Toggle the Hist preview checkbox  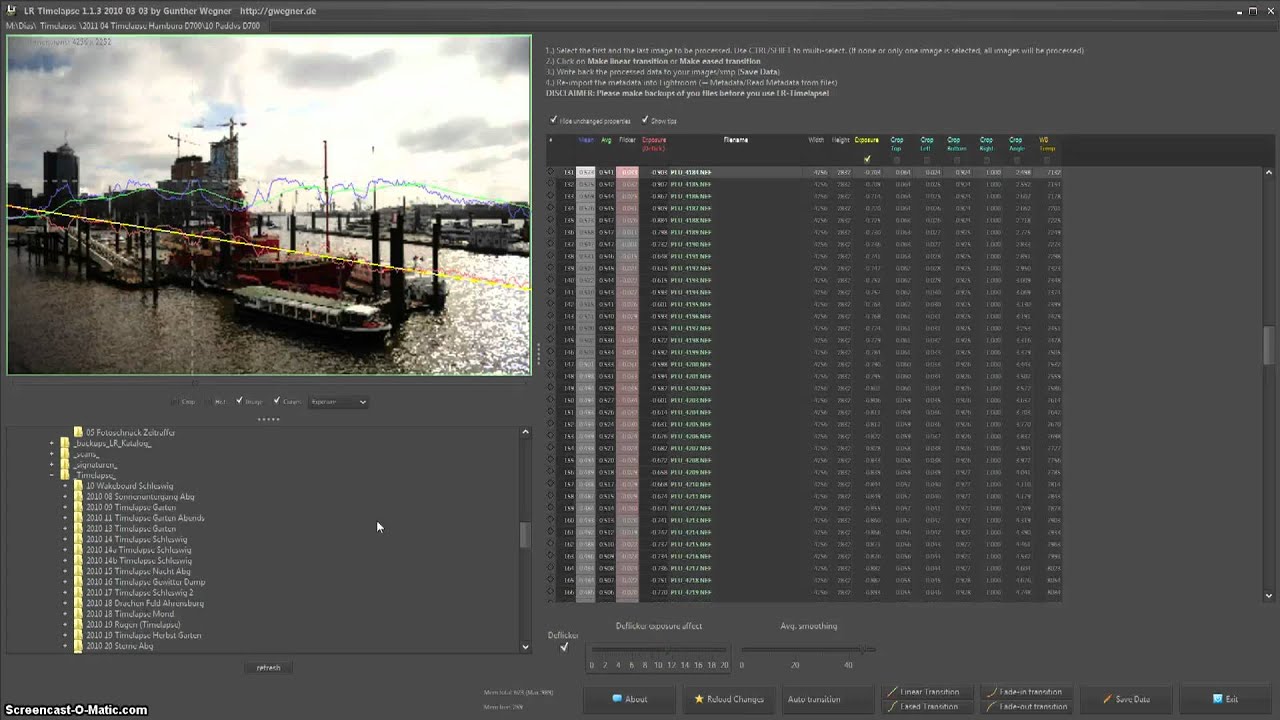[208, 402]
